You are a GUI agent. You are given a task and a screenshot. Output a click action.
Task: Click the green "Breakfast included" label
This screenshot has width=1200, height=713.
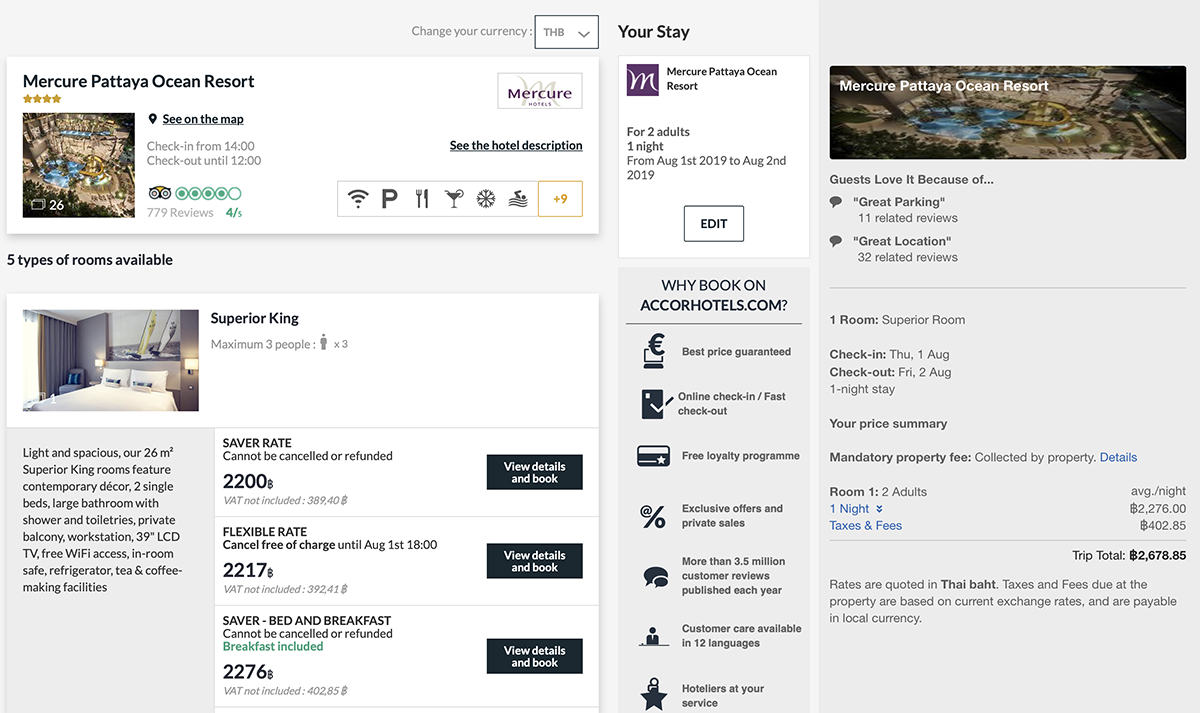tap(273, 646)
